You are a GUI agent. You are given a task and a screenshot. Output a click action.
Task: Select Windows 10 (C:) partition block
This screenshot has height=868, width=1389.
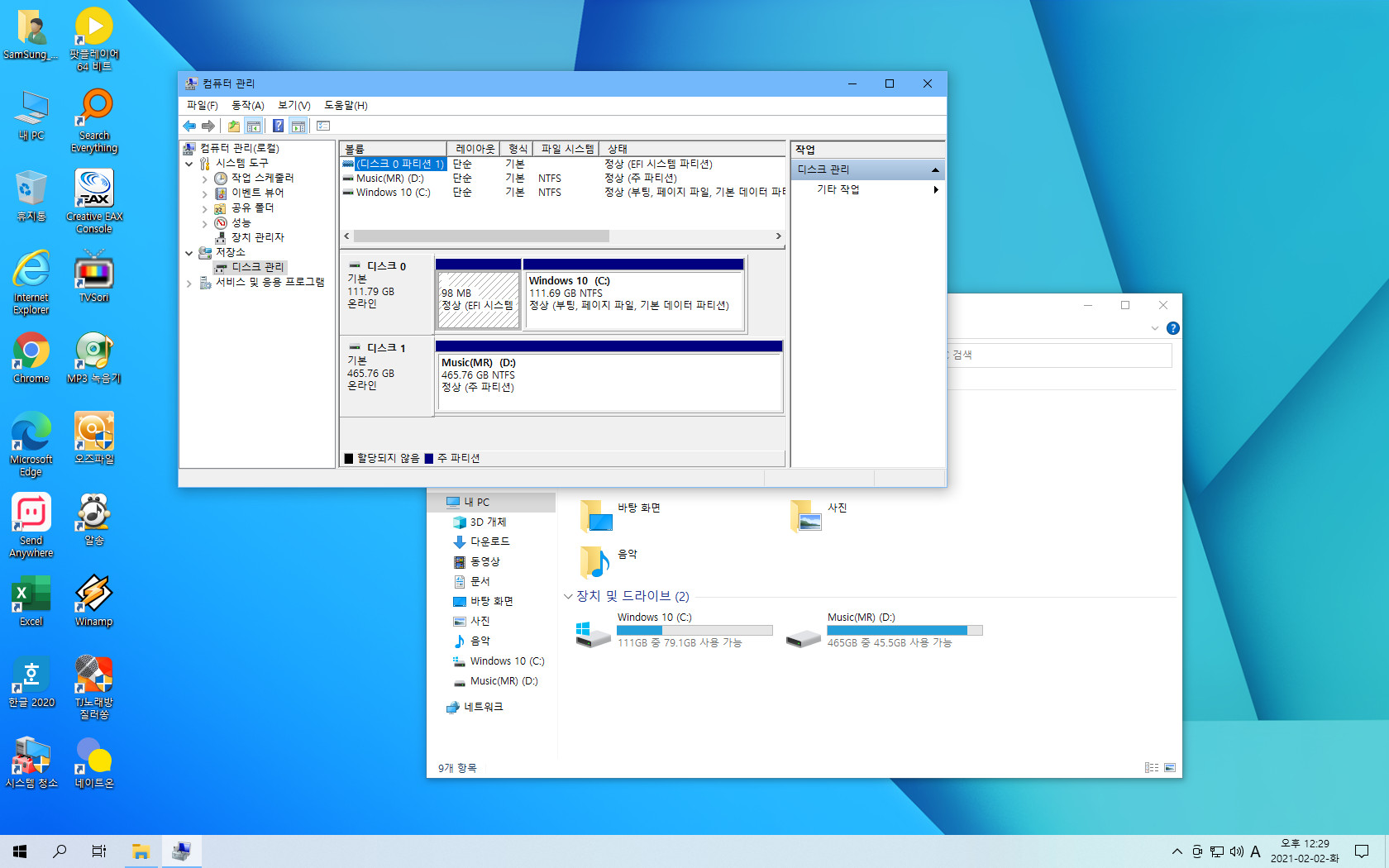(634, 293)
